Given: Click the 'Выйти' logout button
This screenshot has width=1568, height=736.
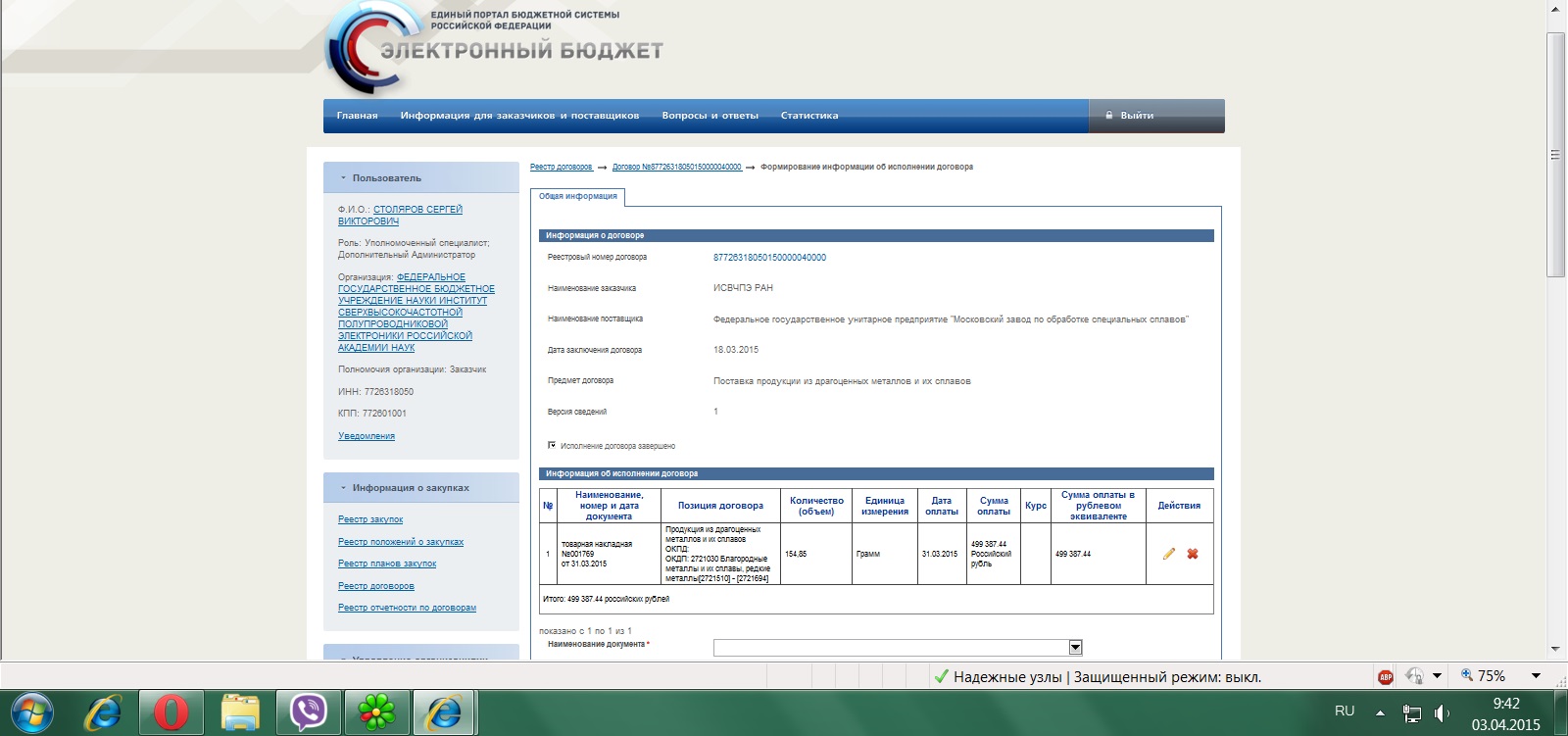Looking at the screenshot, I should click(1136, 116).
